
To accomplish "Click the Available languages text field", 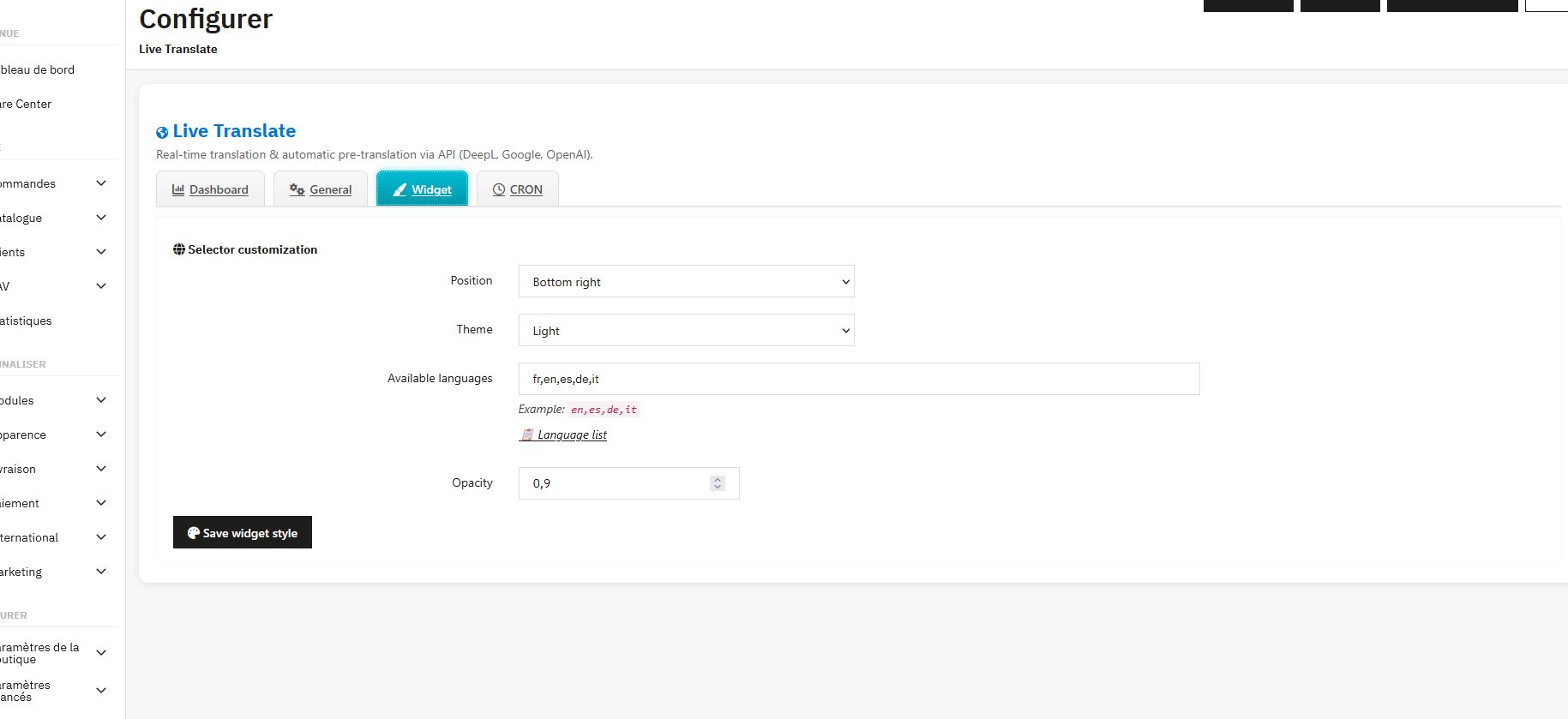I will (858, 379).
